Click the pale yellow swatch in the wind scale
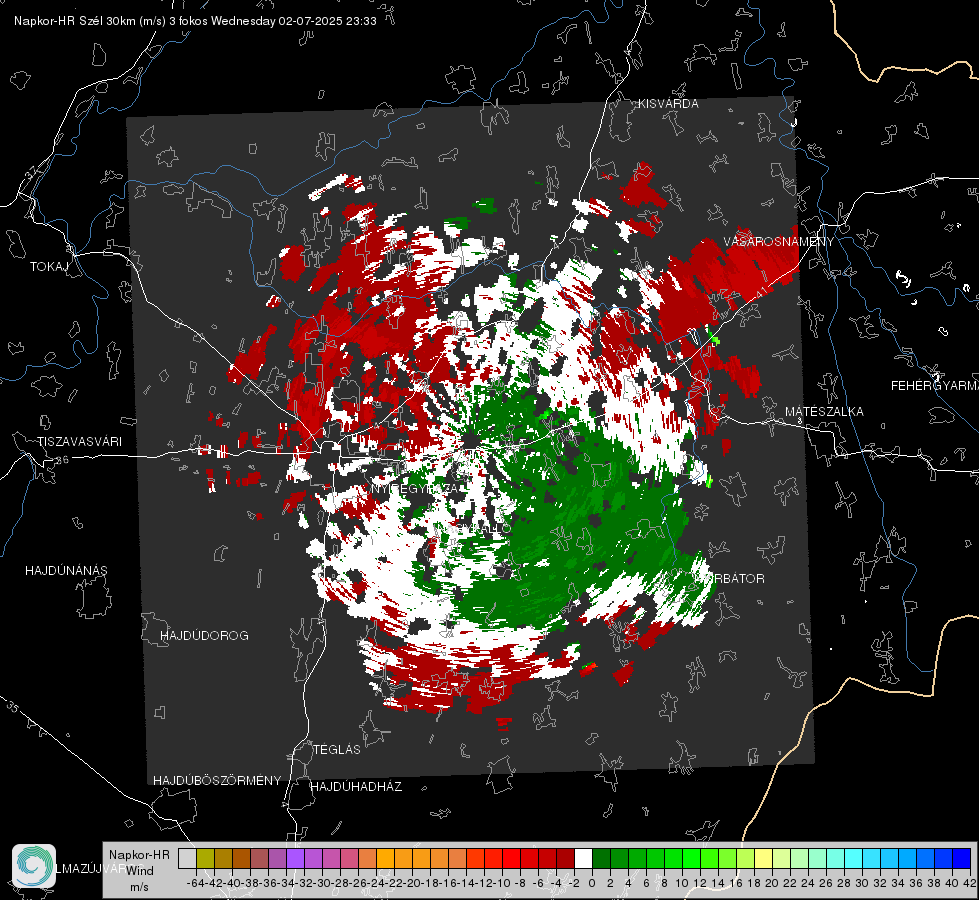Viewport: 979px width, 900px height. tap(763, 858)
